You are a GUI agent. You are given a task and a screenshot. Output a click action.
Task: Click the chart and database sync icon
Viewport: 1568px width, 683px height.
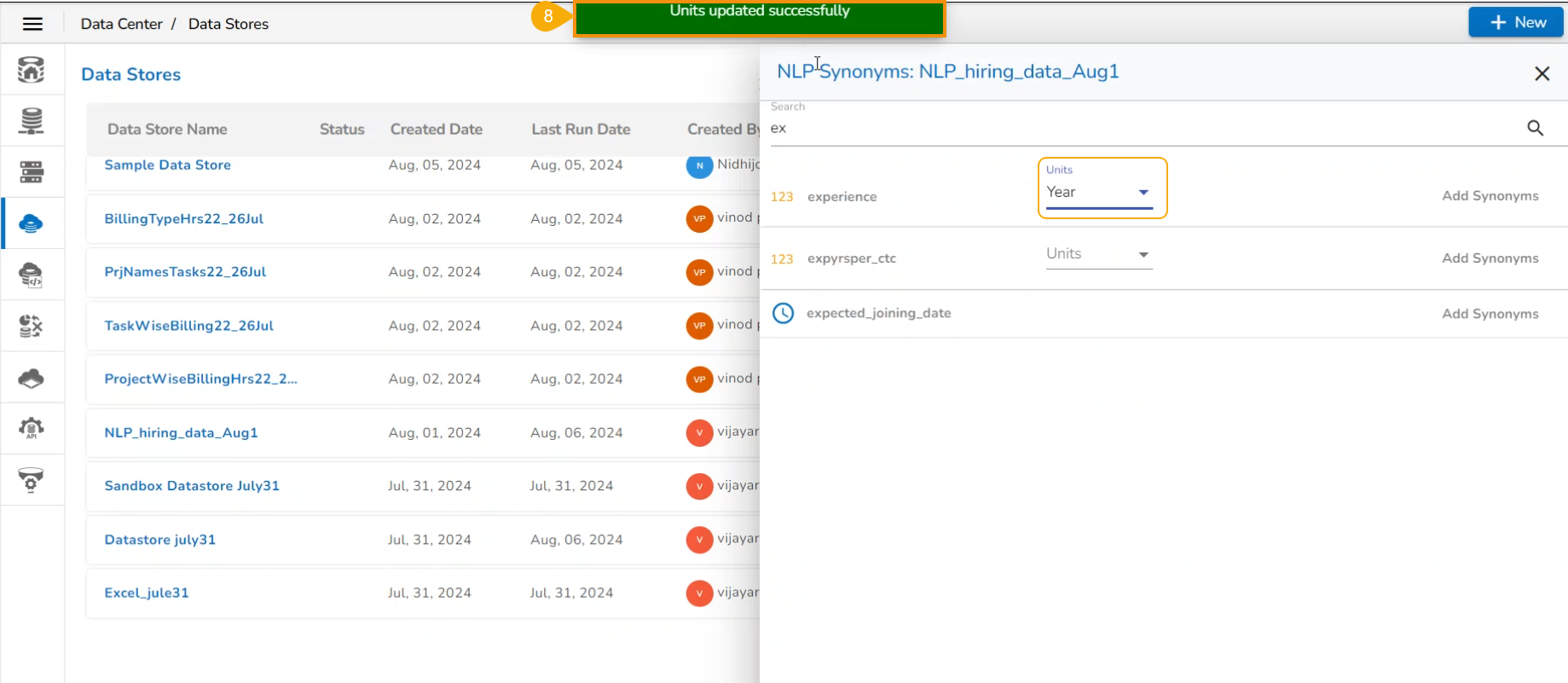[x=31, y=326]
